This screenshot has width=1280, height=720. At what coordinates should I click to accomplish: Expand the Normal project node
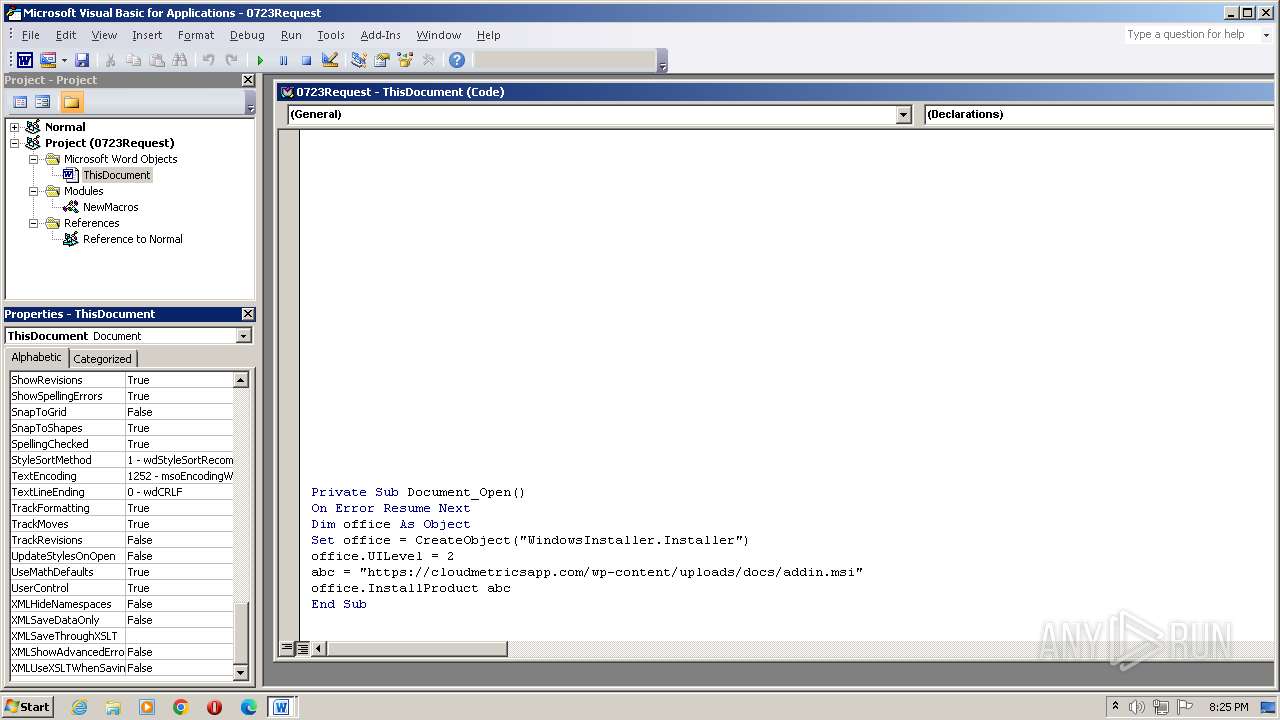(14, 127)
